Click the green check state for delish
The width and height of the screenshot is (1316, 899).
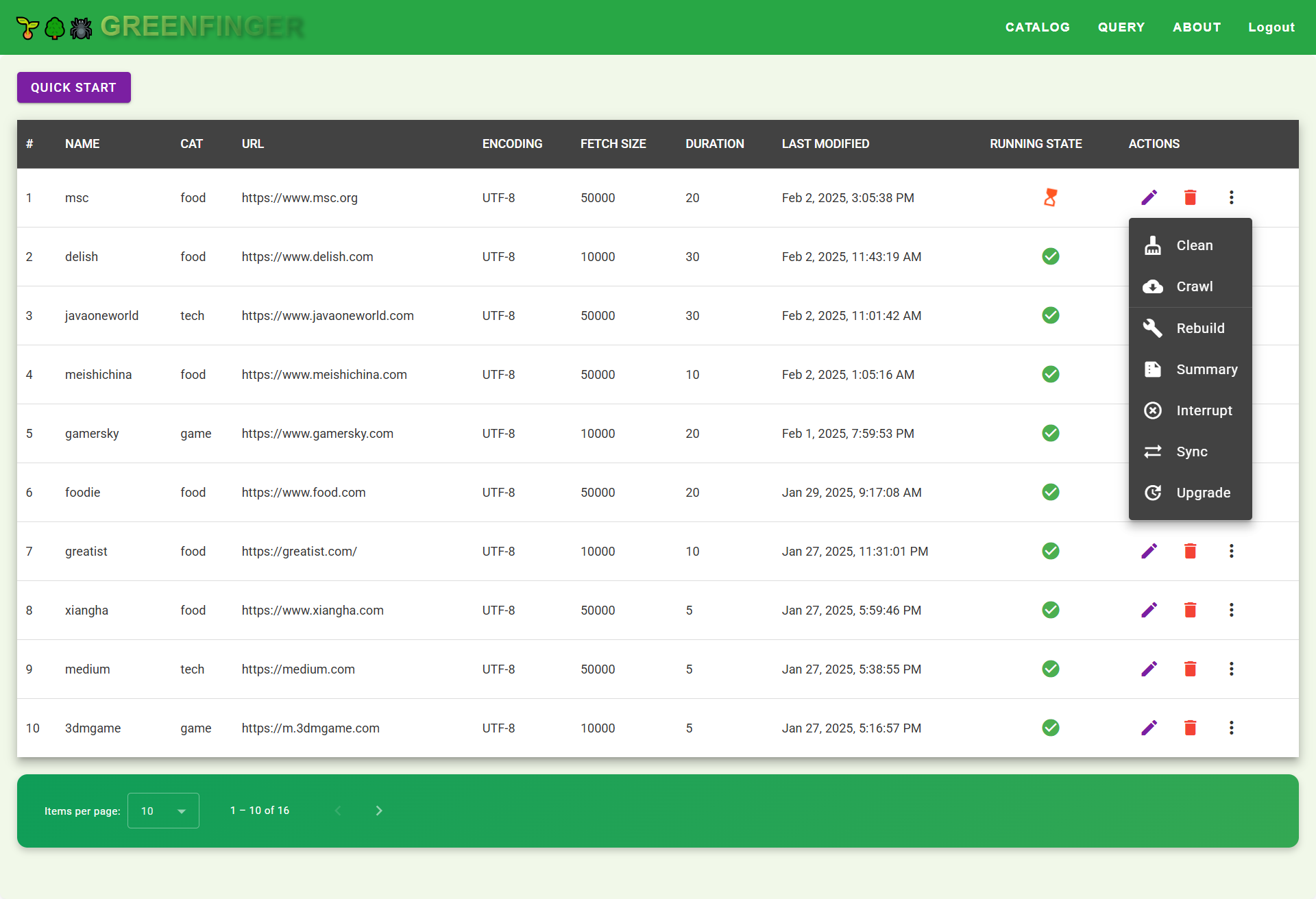tap(1051, 256)
